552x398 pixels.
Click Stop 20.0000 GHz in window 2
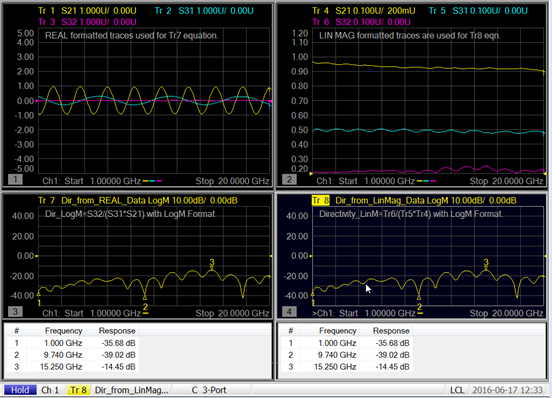506,181
